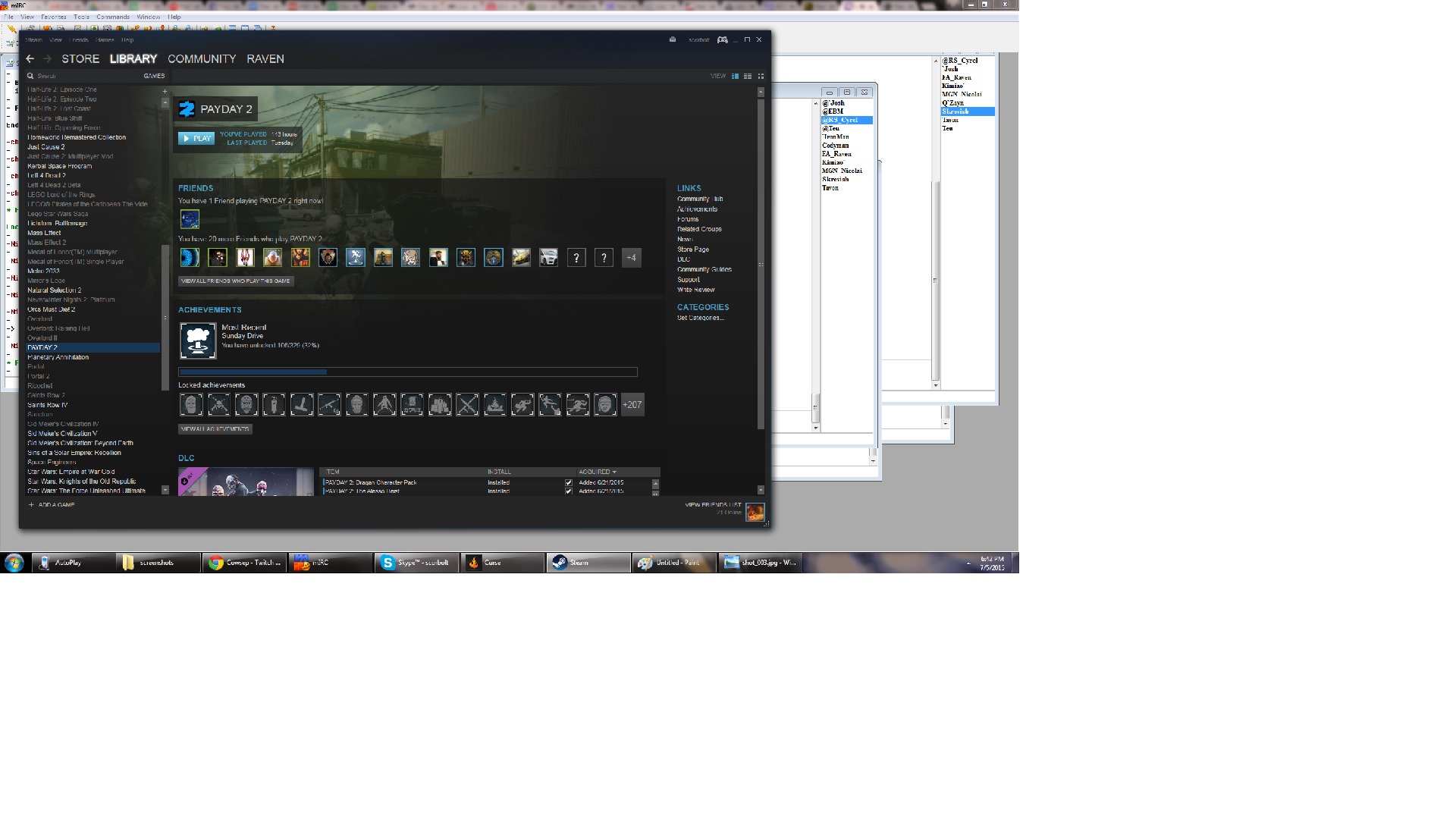
Task: Click the +4 more friends tile
Action: [x=631, y=258]
